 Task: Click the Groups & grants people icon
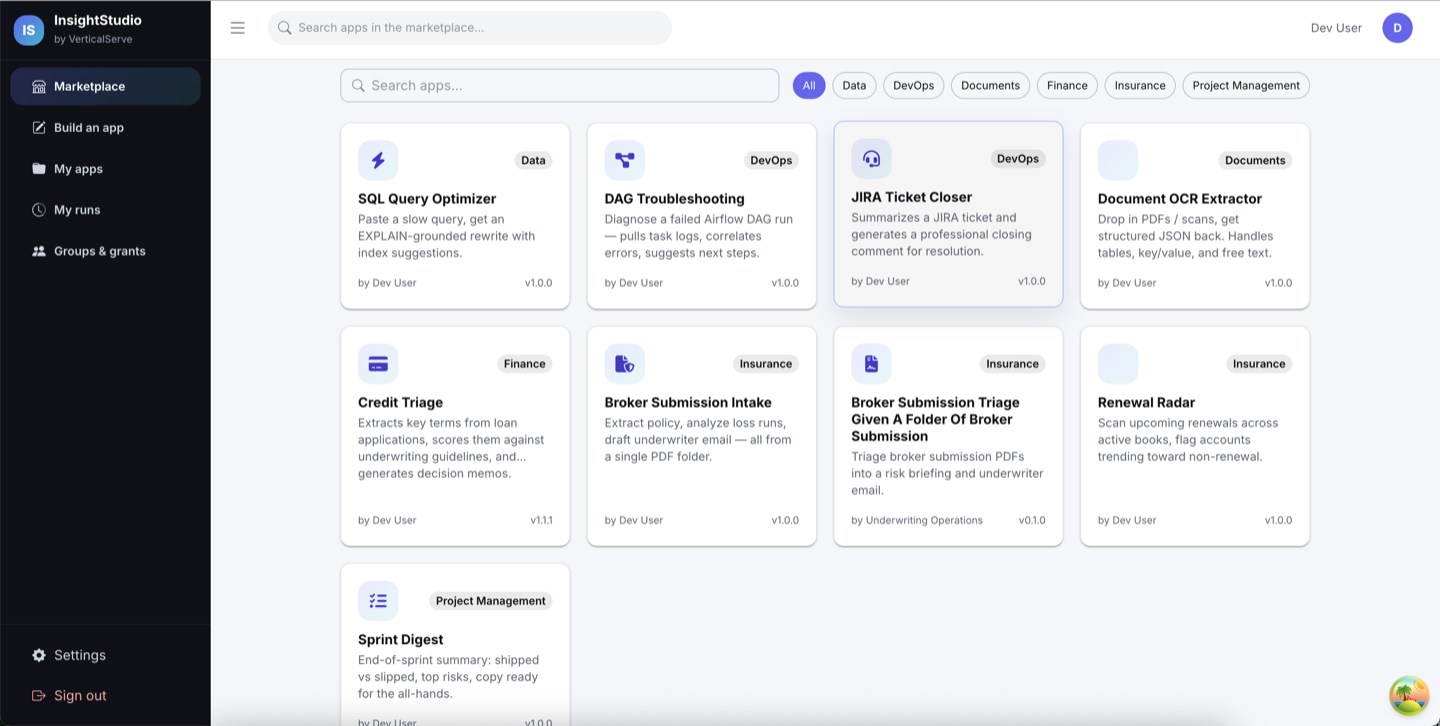point(39,251)
